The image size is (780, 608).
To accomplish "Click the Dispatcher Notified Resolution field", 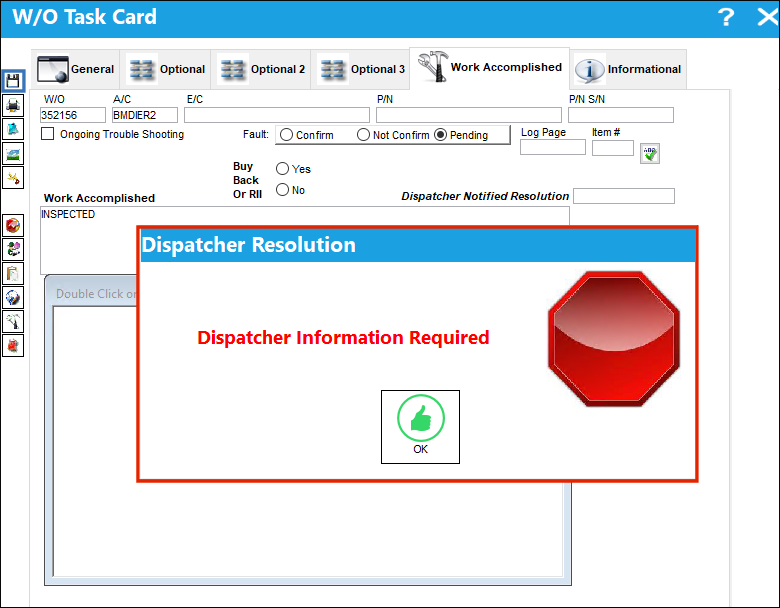I will pos(624,196).
